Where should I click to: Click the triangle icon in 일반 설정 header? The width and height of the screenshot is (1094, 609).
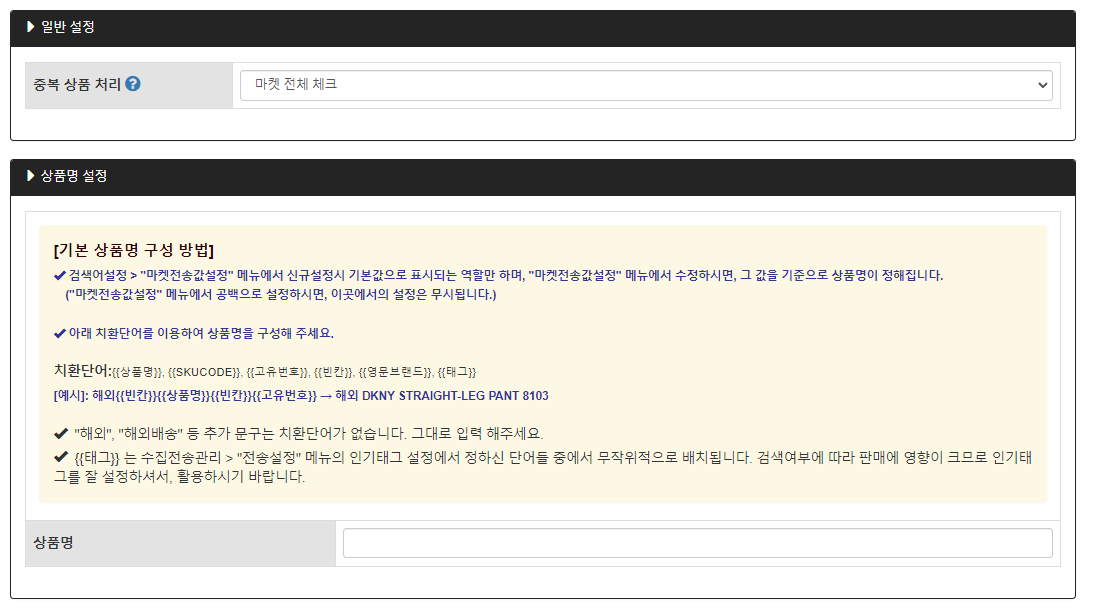click(x=31, y=27)
